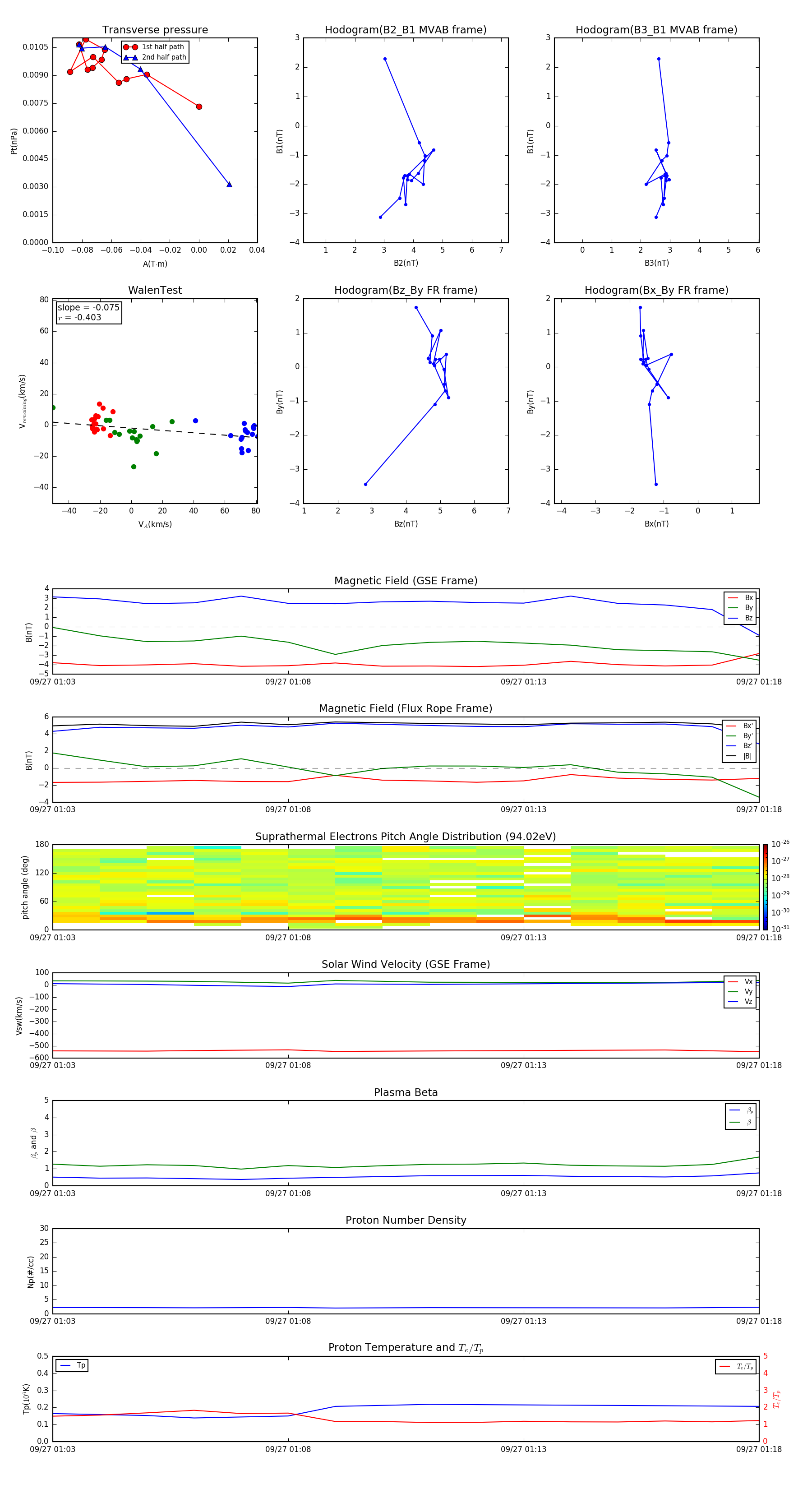Select the 'Vsw(km/s)' y-axis label
Viewport: 812px width, 1489px height.
18,1016
